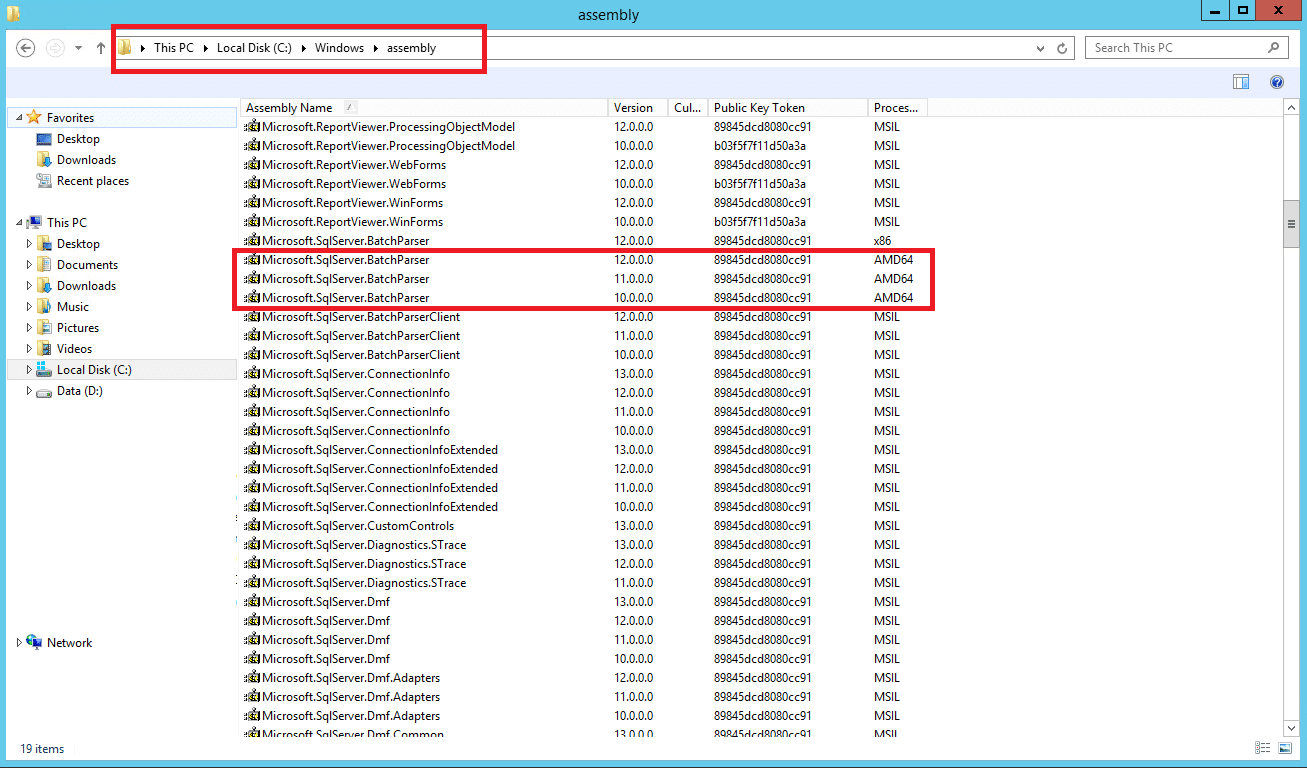Select Microsoft.SqlServer.Diagnostics.STrace 13.0.0.0 icon

[252, 545]
